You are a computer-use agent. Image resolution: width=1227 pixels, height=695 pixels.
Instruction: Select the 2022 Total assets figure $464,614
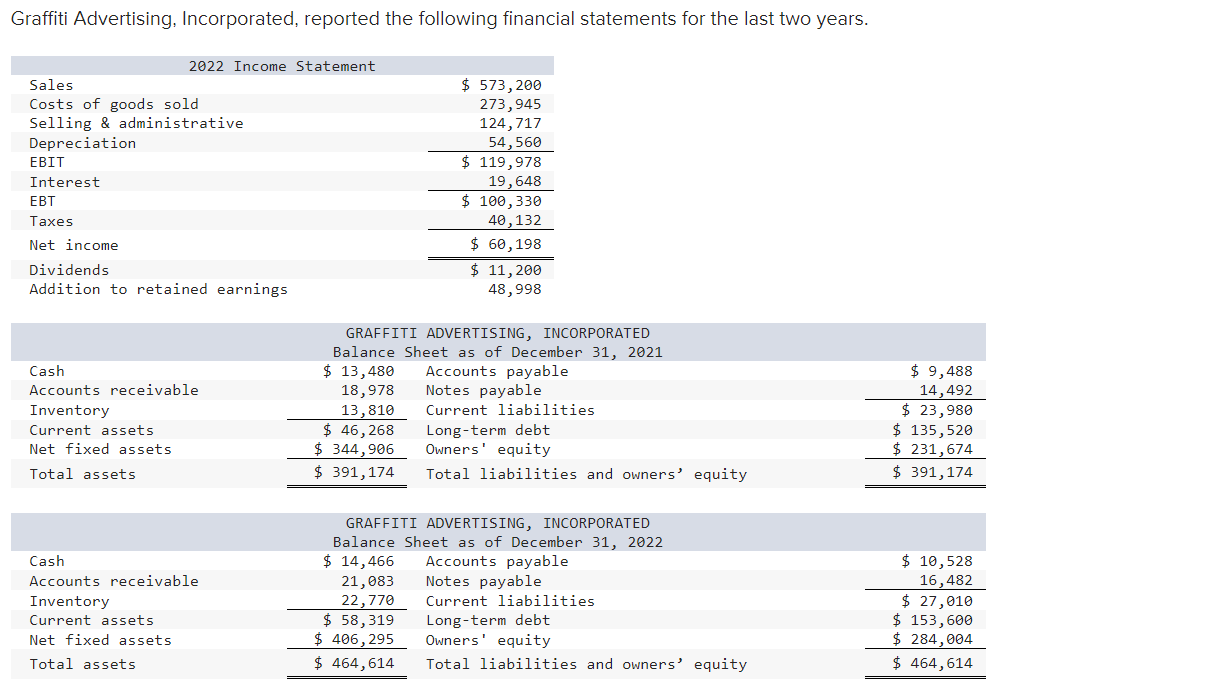[348, 664]
